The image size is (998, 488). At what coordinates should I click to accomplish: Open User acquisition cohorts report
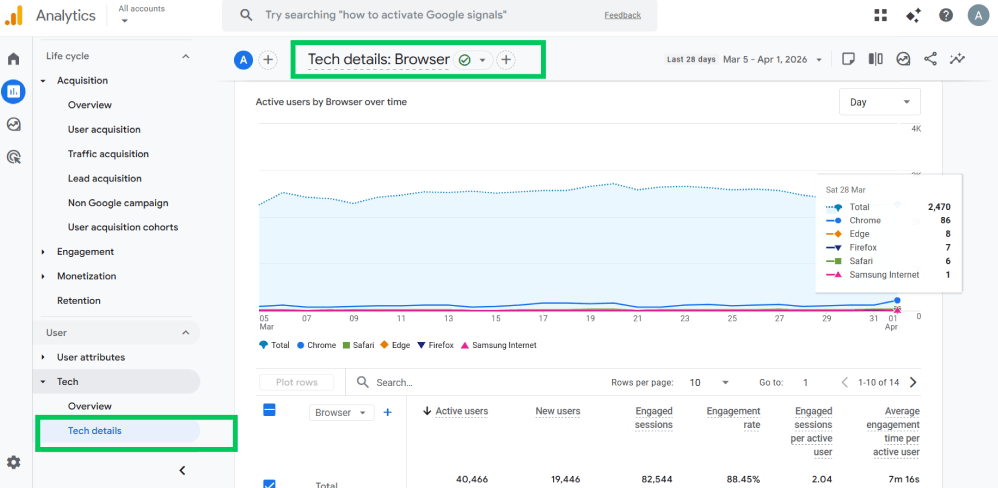(x=123, y=227)
